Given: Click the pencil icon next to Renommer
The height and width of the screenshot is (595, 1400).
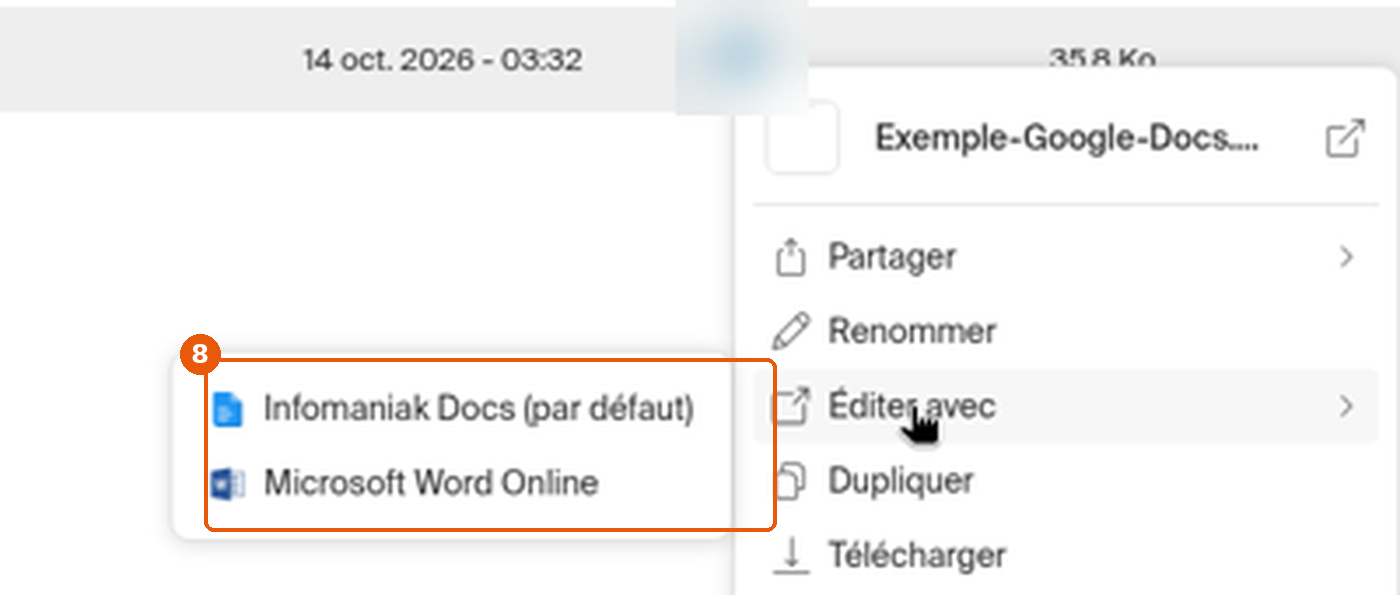Looking at the screenshot, I should (x=791, y=332).
